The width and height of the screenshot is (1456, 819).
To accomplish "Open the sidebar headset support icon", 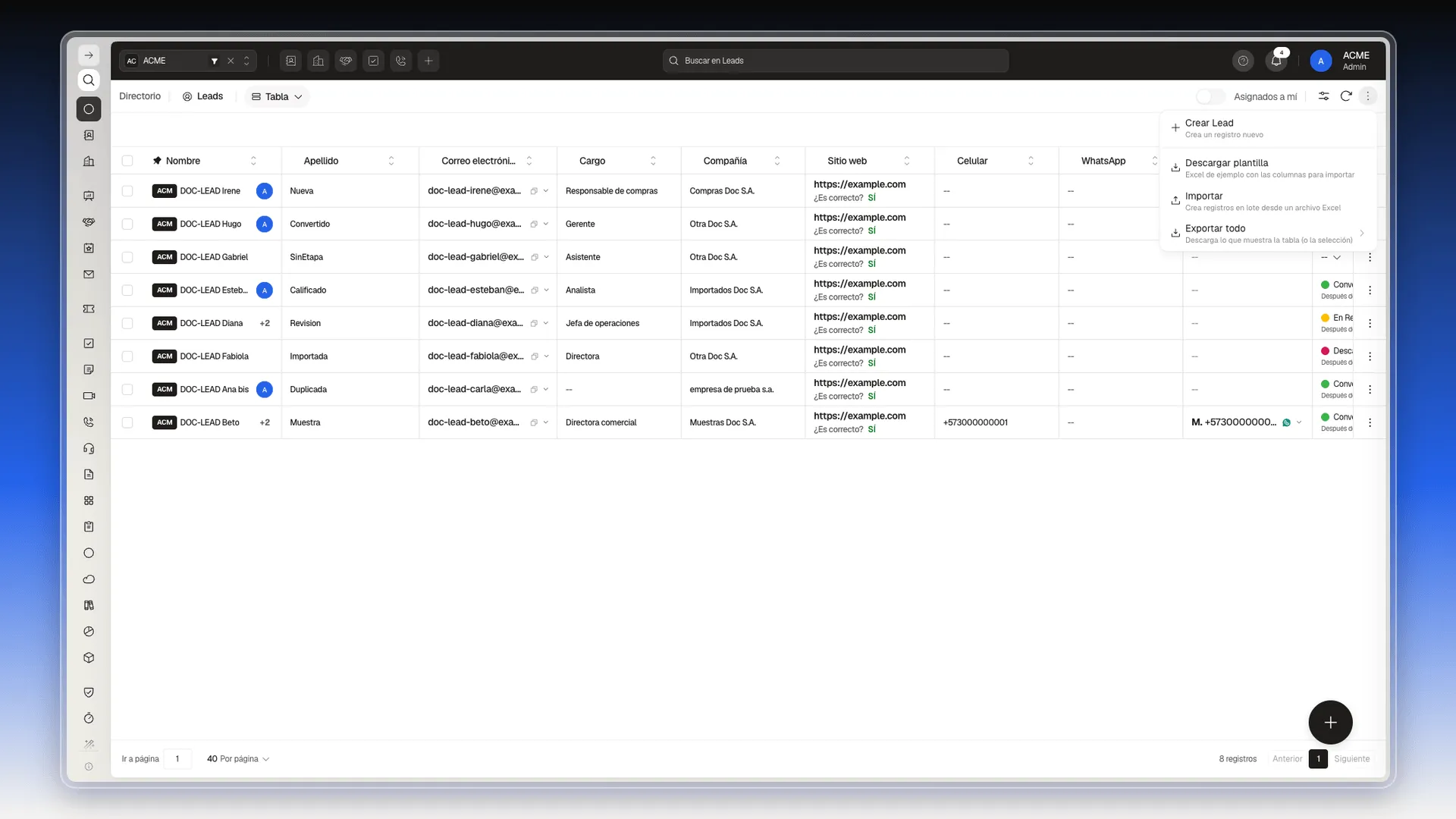I will (x=89, y=448).
